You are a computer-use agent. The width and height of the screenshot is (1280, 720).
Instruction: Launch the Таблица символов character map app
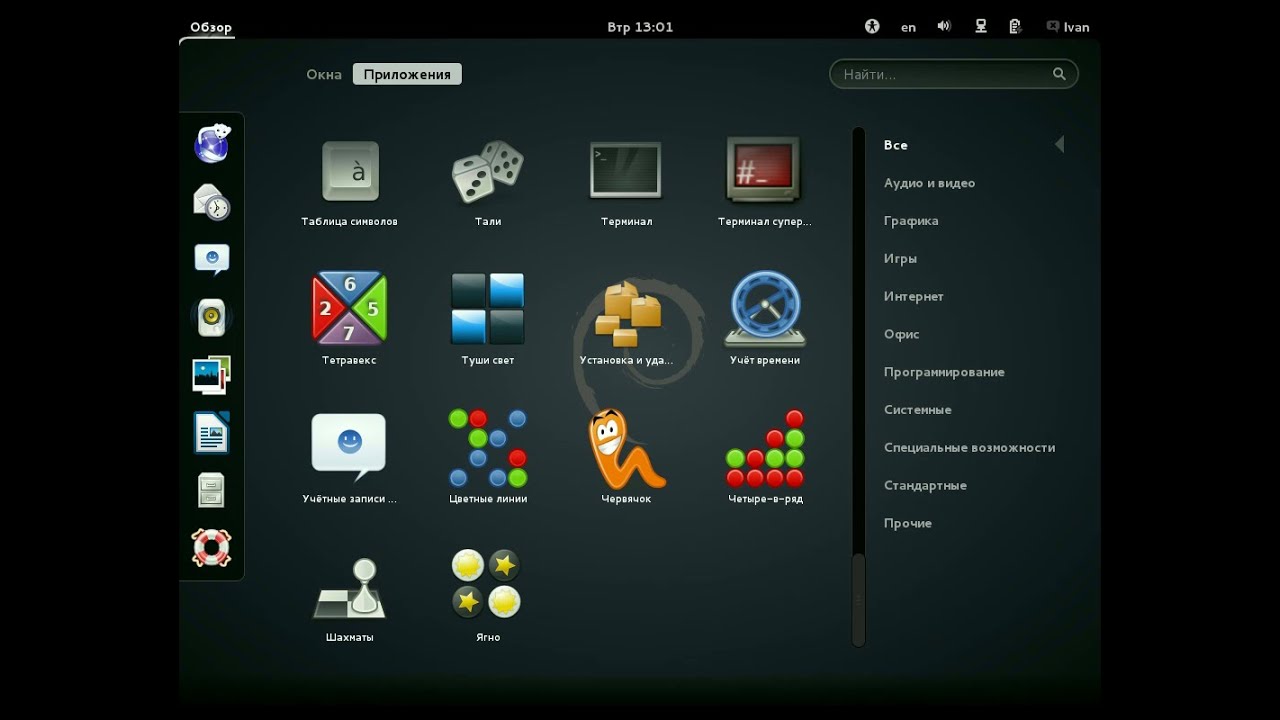[350, 183]
